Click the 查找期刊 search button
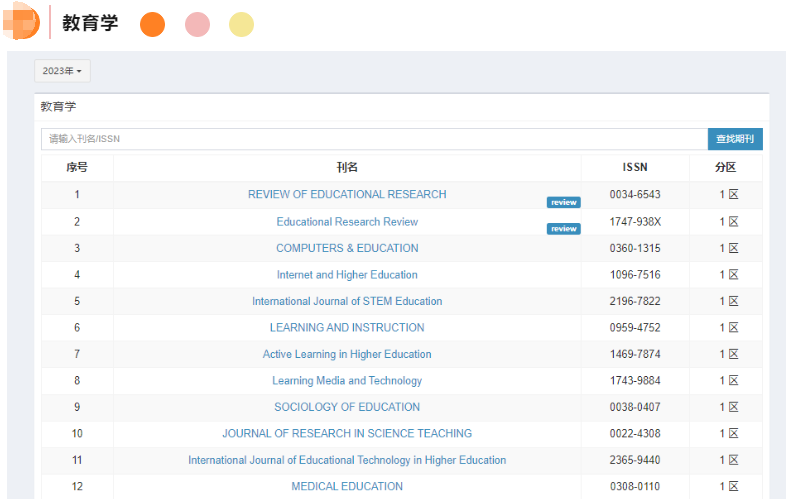The width and height of the screenshot is (789, 499). 735,139
